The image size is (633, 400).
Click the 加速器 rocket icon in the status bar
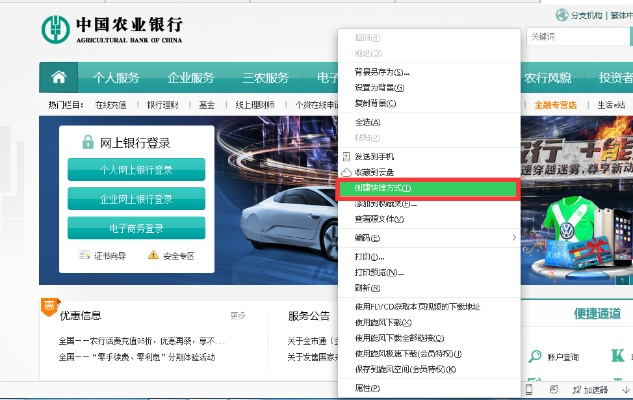[576, 390]
